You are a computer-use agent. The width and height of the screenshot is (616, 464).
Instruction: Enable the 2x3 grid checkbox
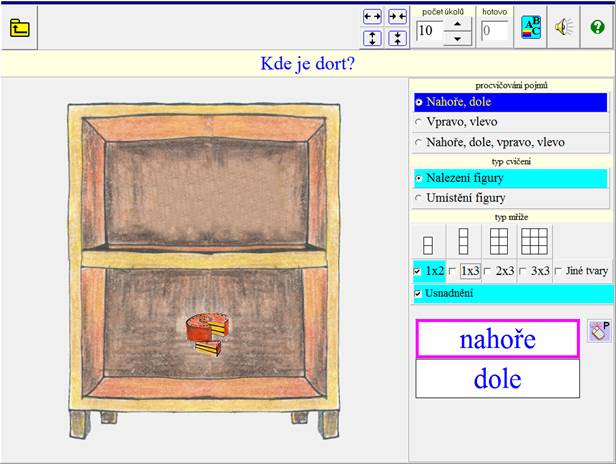click(488, 271)
